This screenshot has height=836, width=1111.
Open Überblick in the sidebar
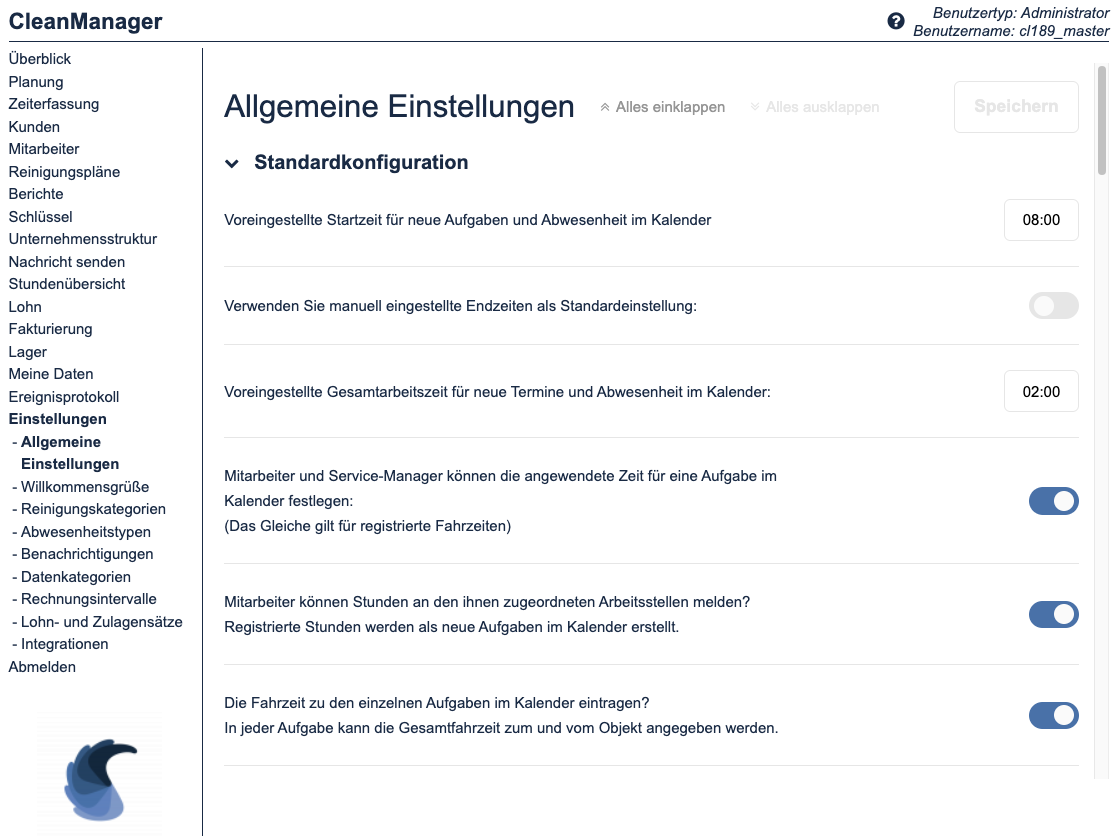point(40,59)
